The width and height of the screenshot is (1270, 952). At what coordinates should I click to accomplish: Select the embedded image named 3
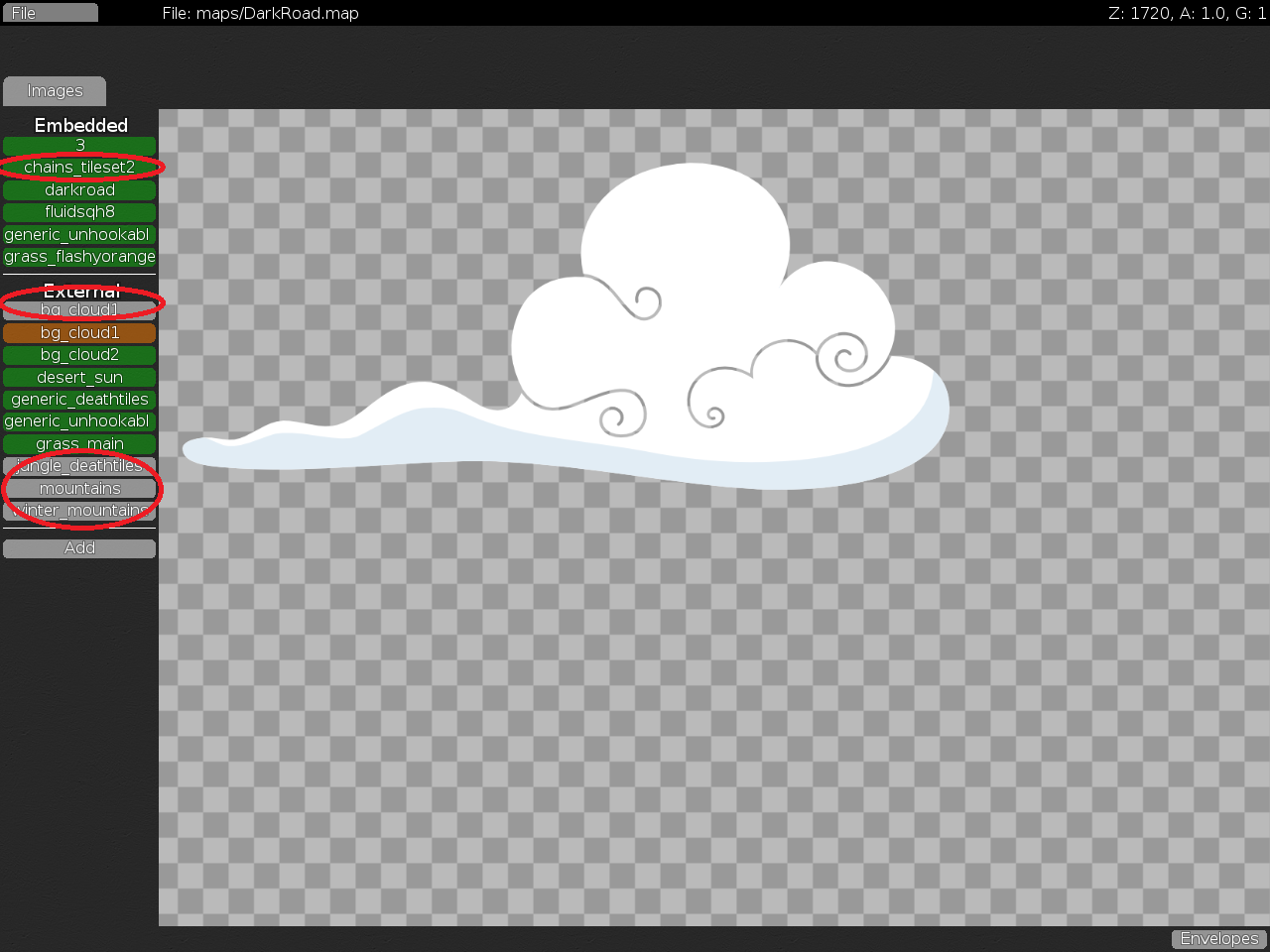coord(79,145)
